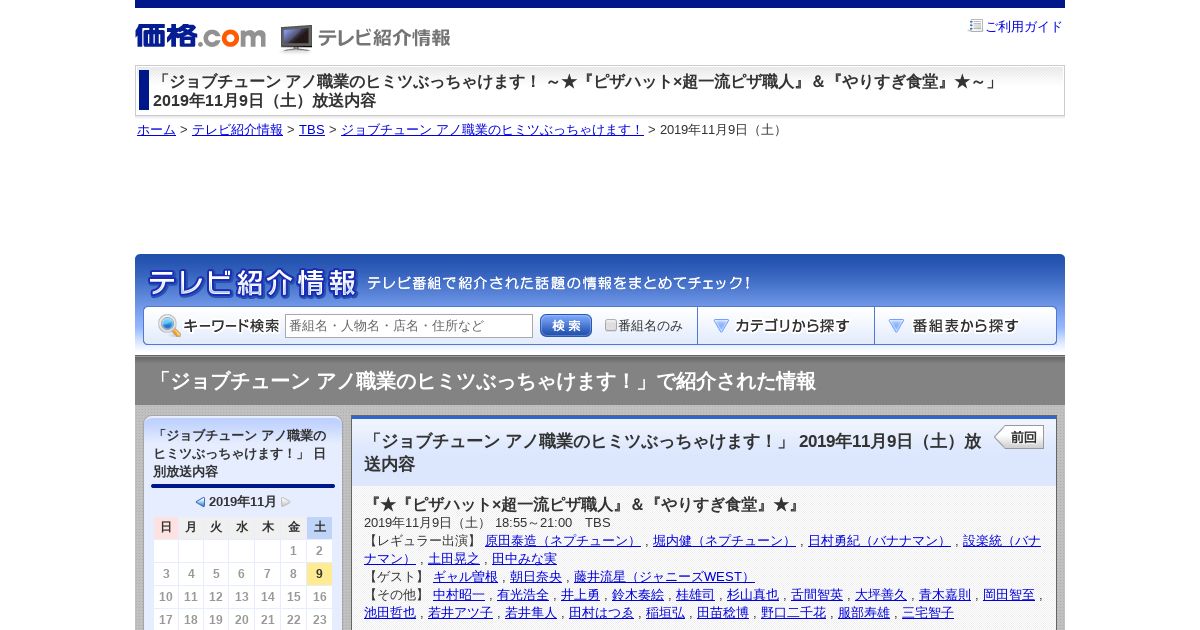Open the 価格.com logo homepage
Screen dimensions: 1200x630
200,36
